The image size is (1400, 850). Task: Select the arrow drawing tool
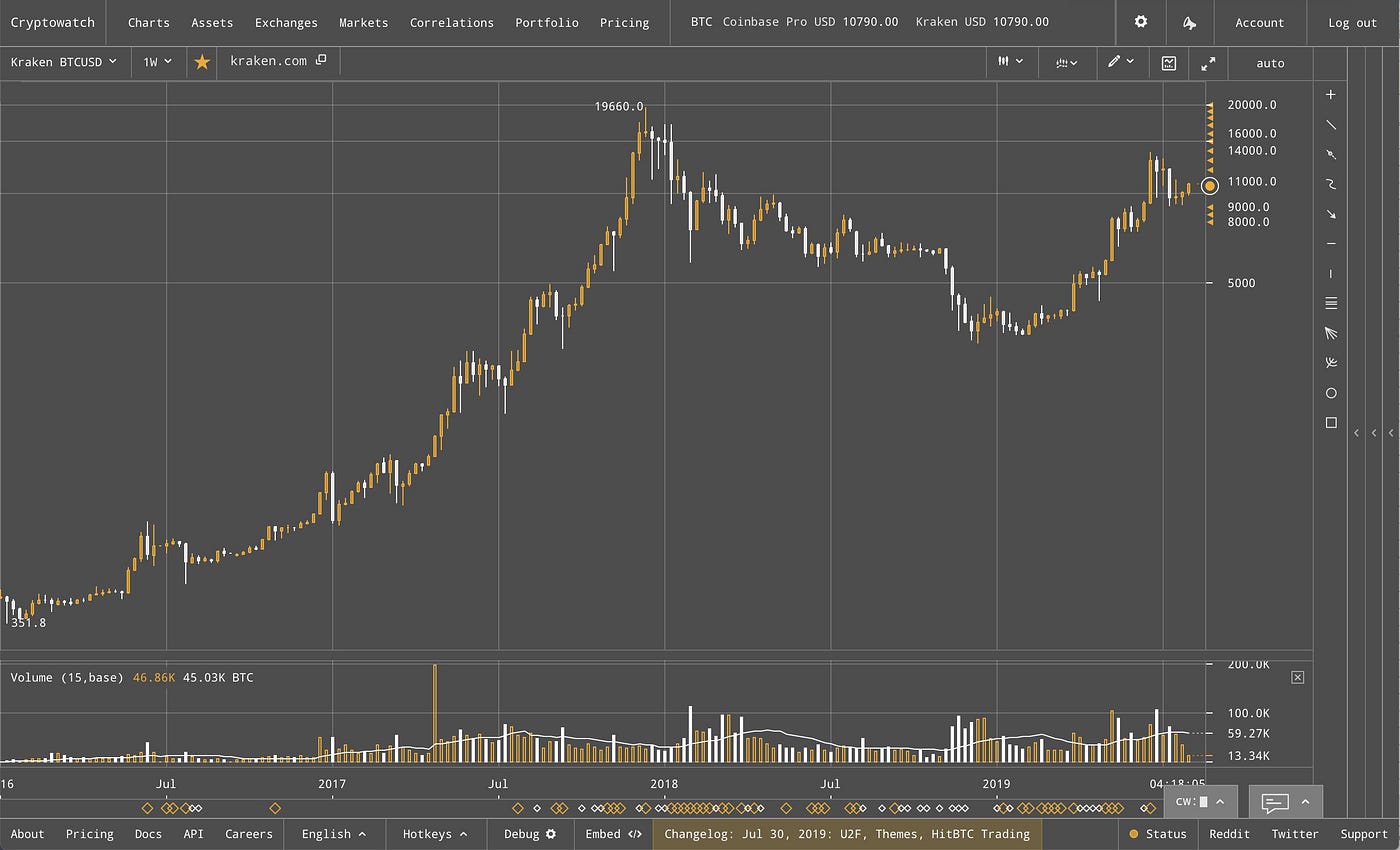pos(1330,214)
